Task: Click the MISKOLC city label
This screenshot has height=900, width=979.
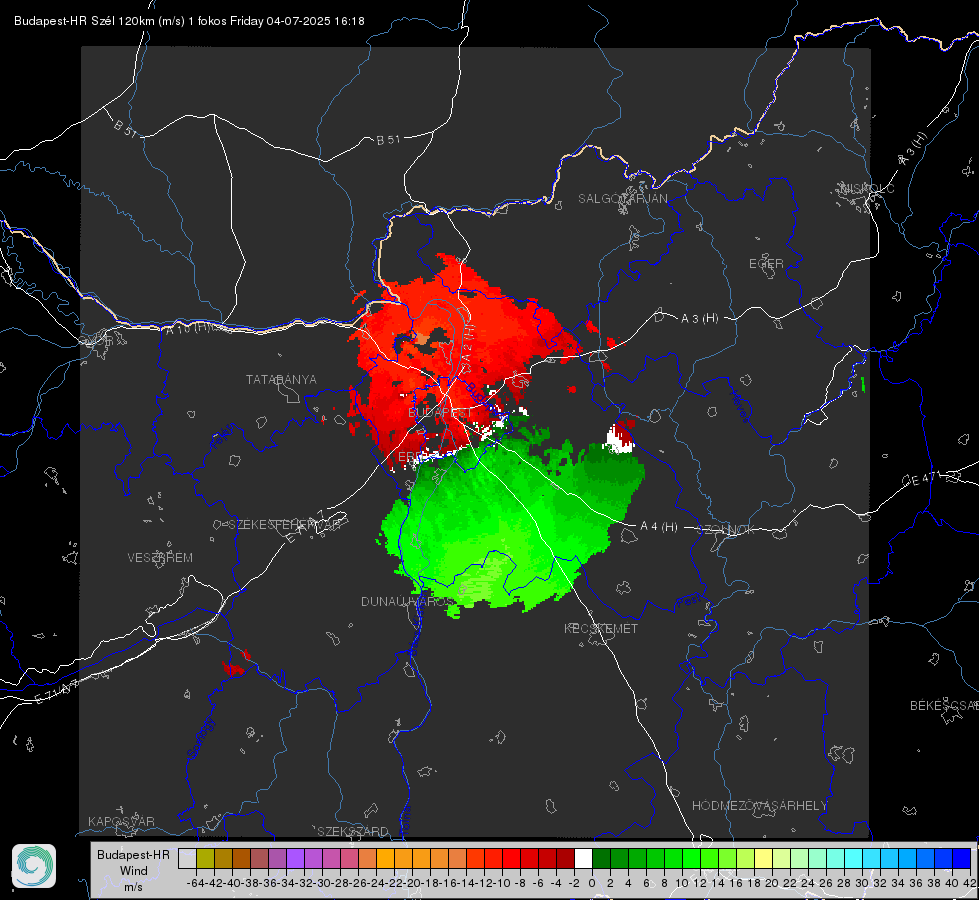Action: tap(867, 188)
